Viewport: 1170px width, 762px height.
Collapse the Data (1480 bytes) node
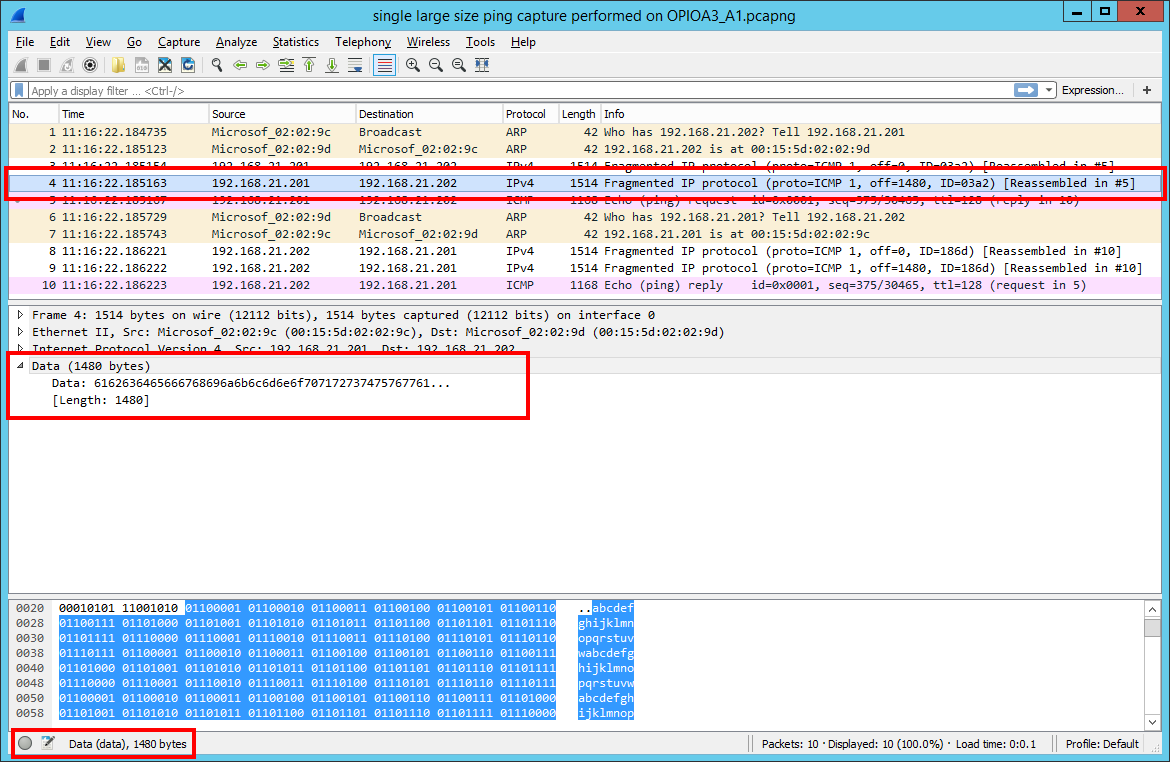pos(21,366)
